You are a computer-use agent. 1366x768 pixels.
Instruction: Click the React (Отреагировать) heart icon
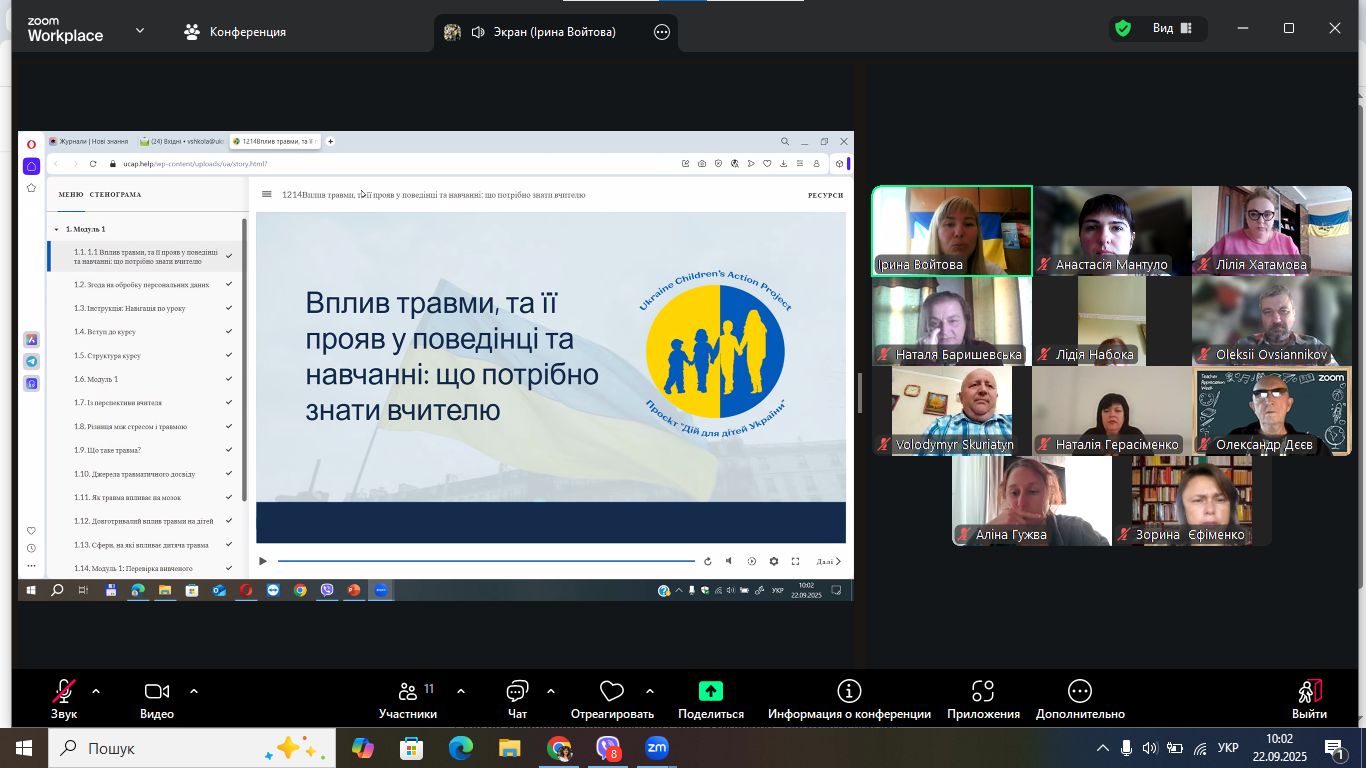click(x=611, y=691)
